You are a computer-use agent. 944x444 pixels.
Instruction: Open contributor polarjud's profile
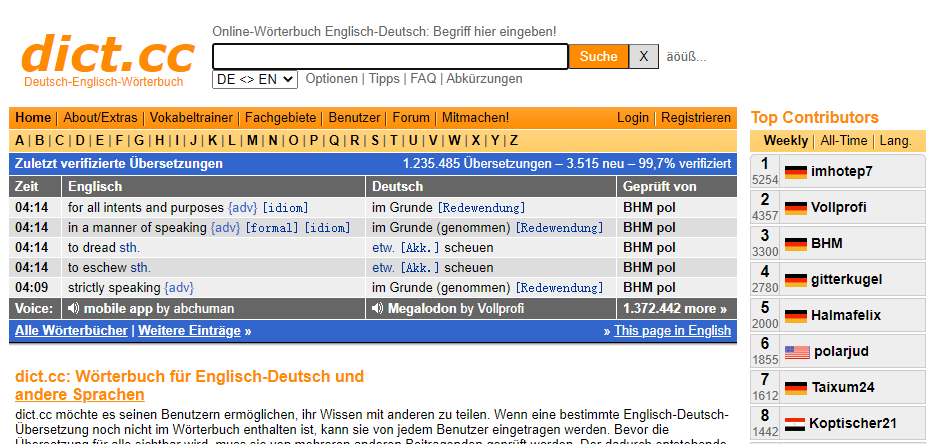pos(841,352)
